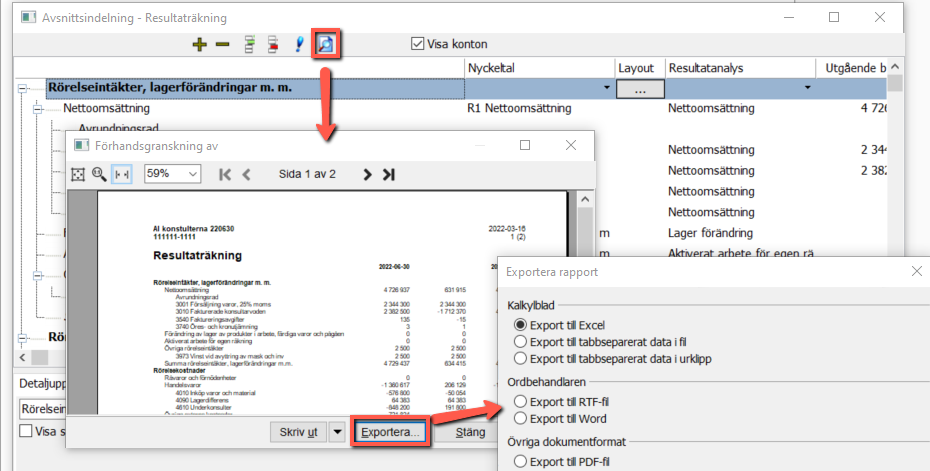Click the red collapse-all tree icon

click(x=273, y=44)
